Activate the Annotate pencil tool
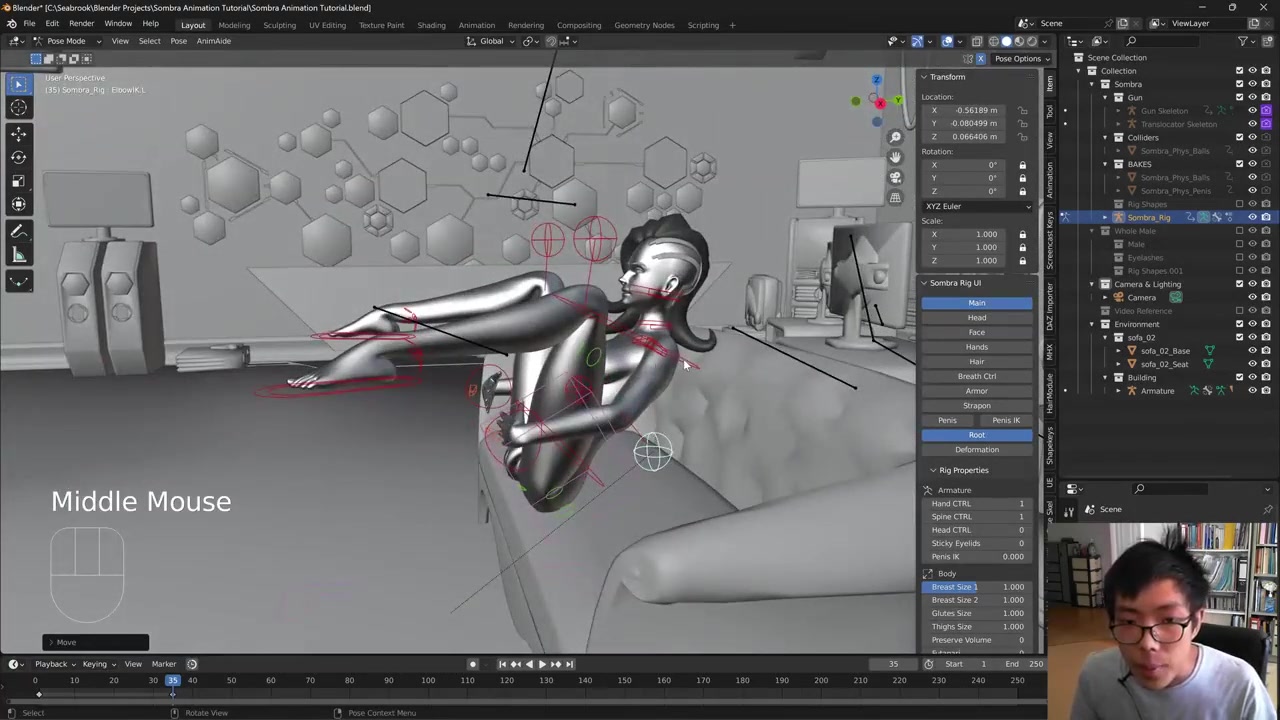The image size is (1280, 720). point(18,231)
